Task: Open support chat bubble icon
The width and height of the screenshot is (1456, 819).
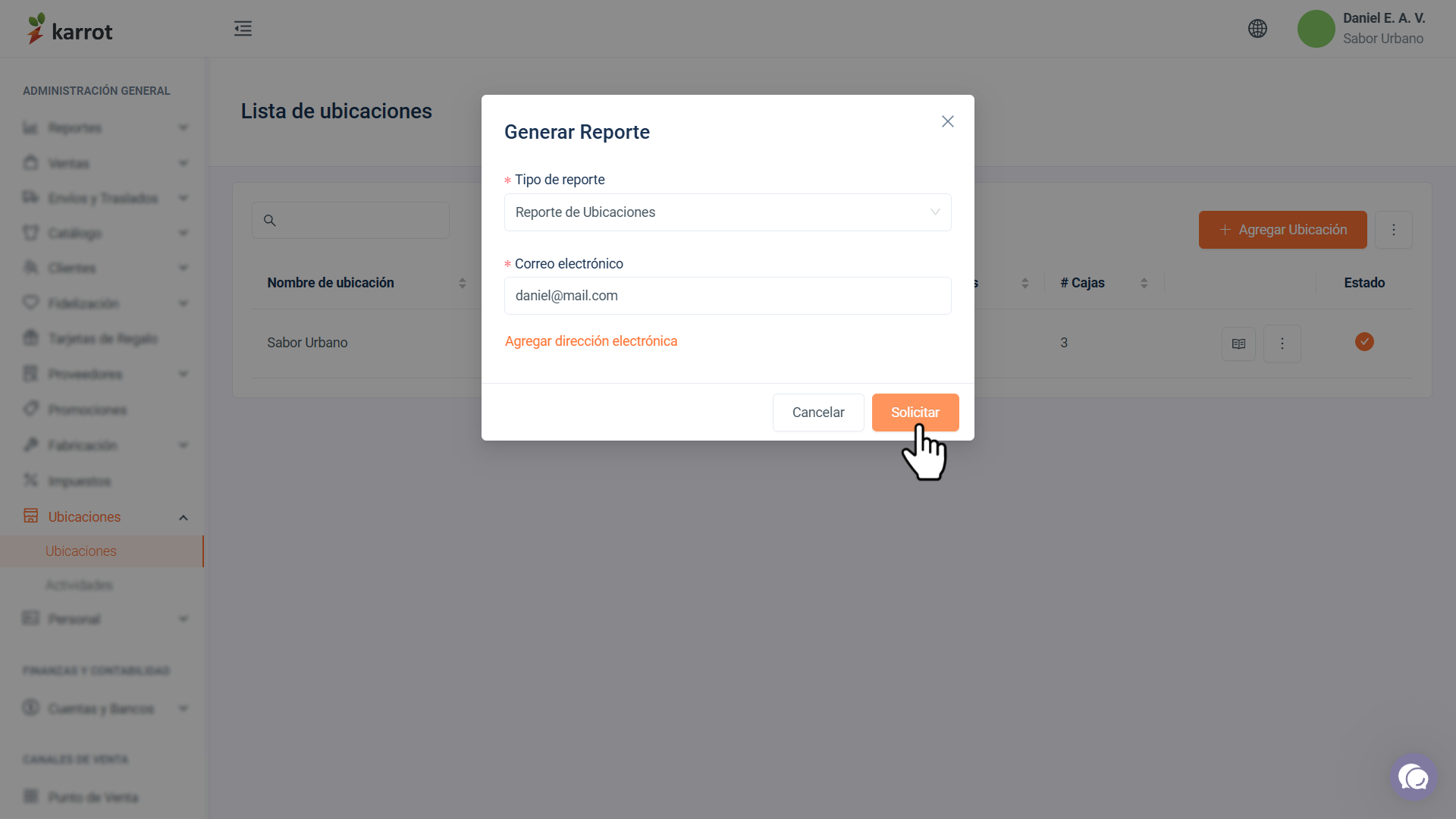Action: pyautogui.click(x=1414, y=777)
